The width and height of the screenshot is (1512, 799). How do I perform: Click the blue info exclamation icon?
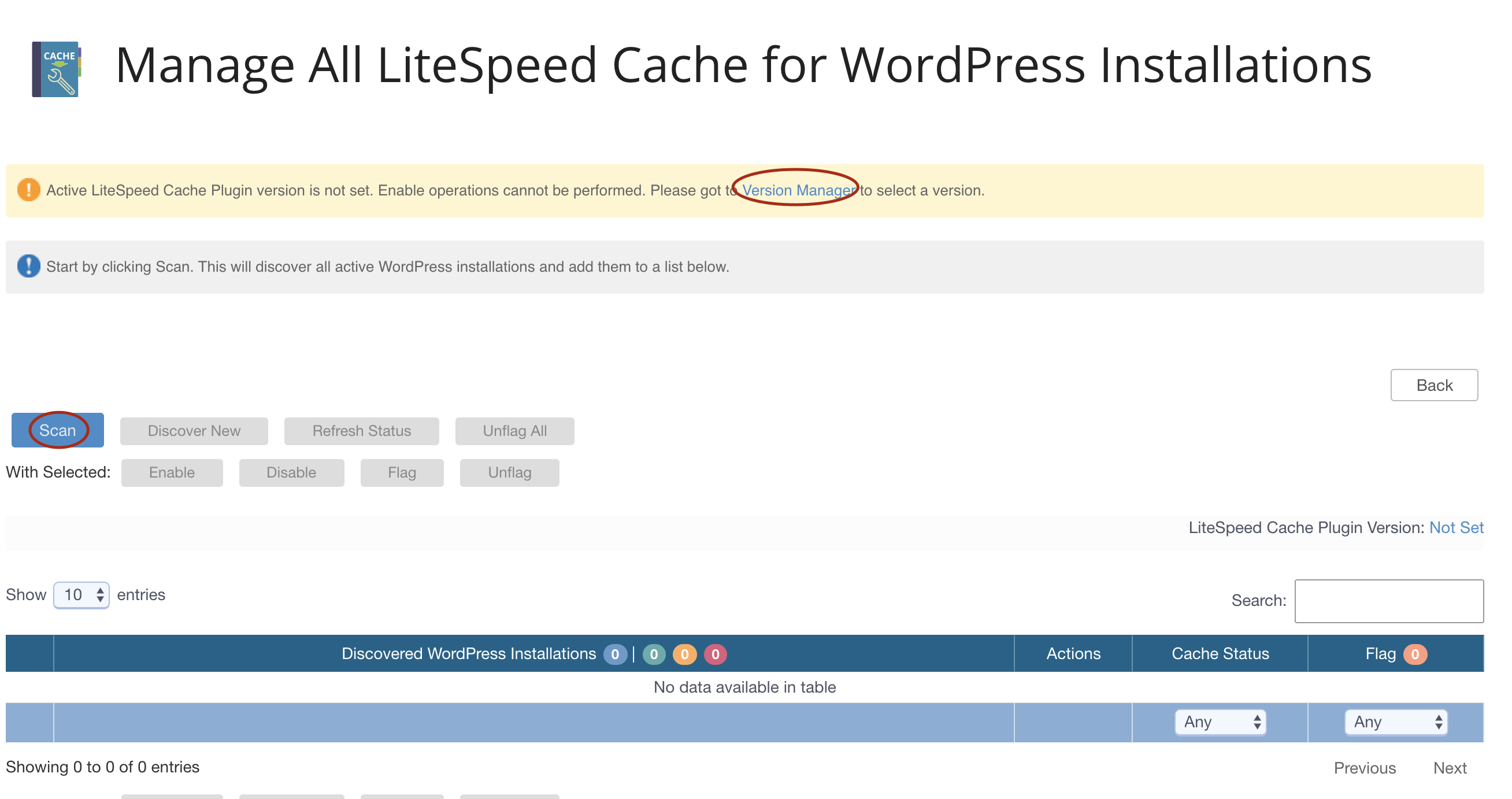[x=28, y=267]
